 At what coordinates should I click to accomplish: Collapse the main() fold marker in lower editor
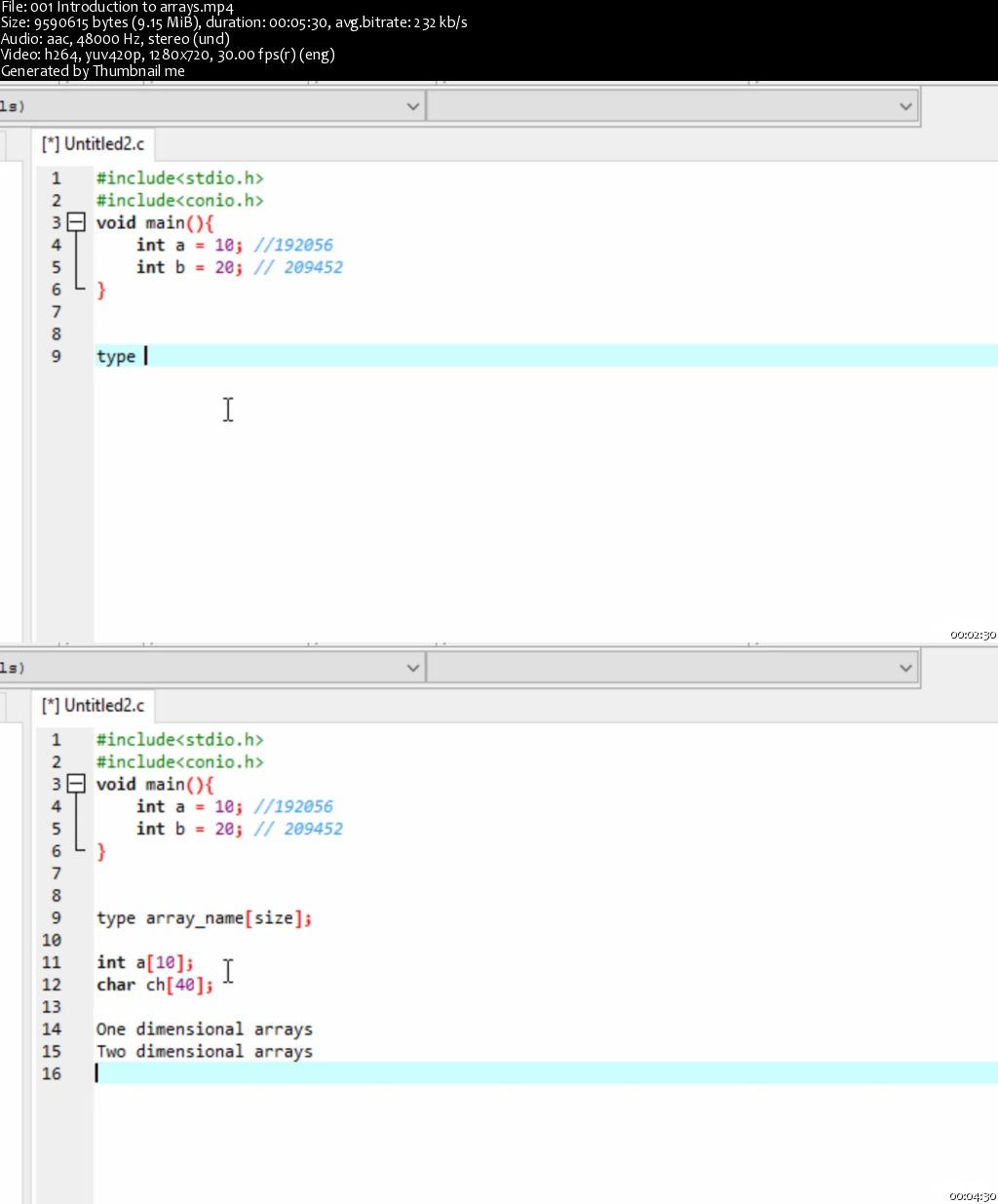click(x=76, y=784)
